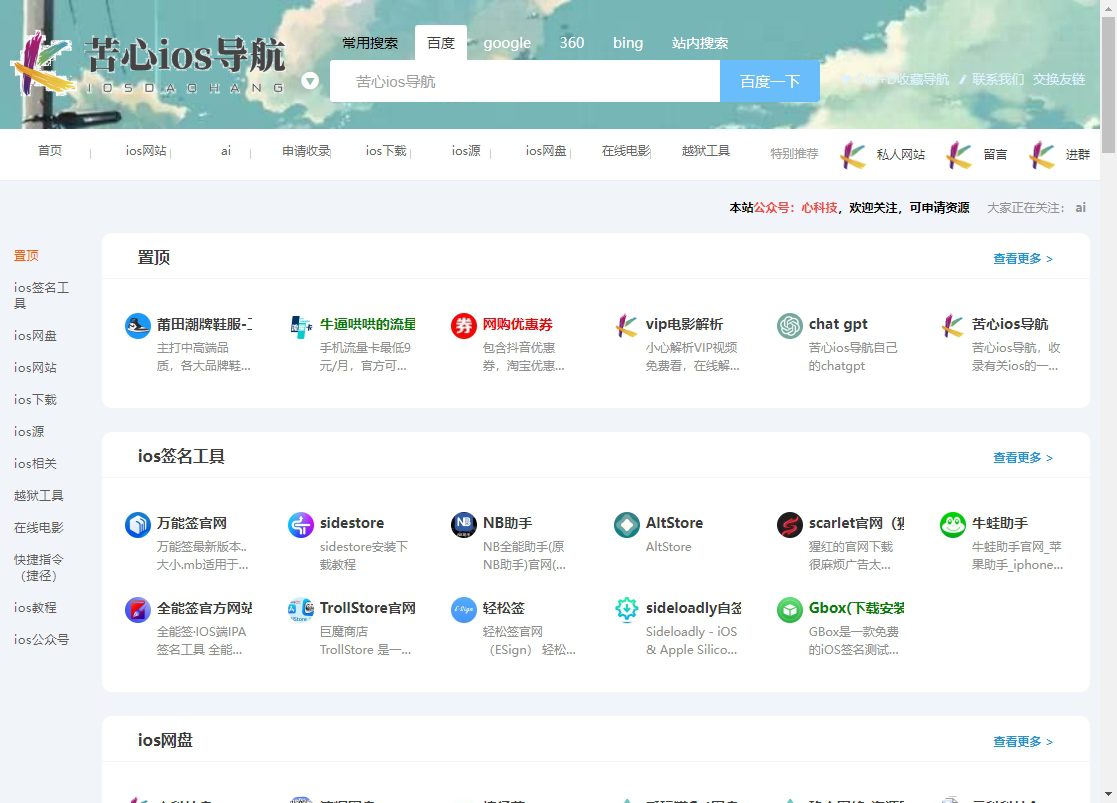
Task: Click the scarlet官网 red icon
Action: point(790,524)
